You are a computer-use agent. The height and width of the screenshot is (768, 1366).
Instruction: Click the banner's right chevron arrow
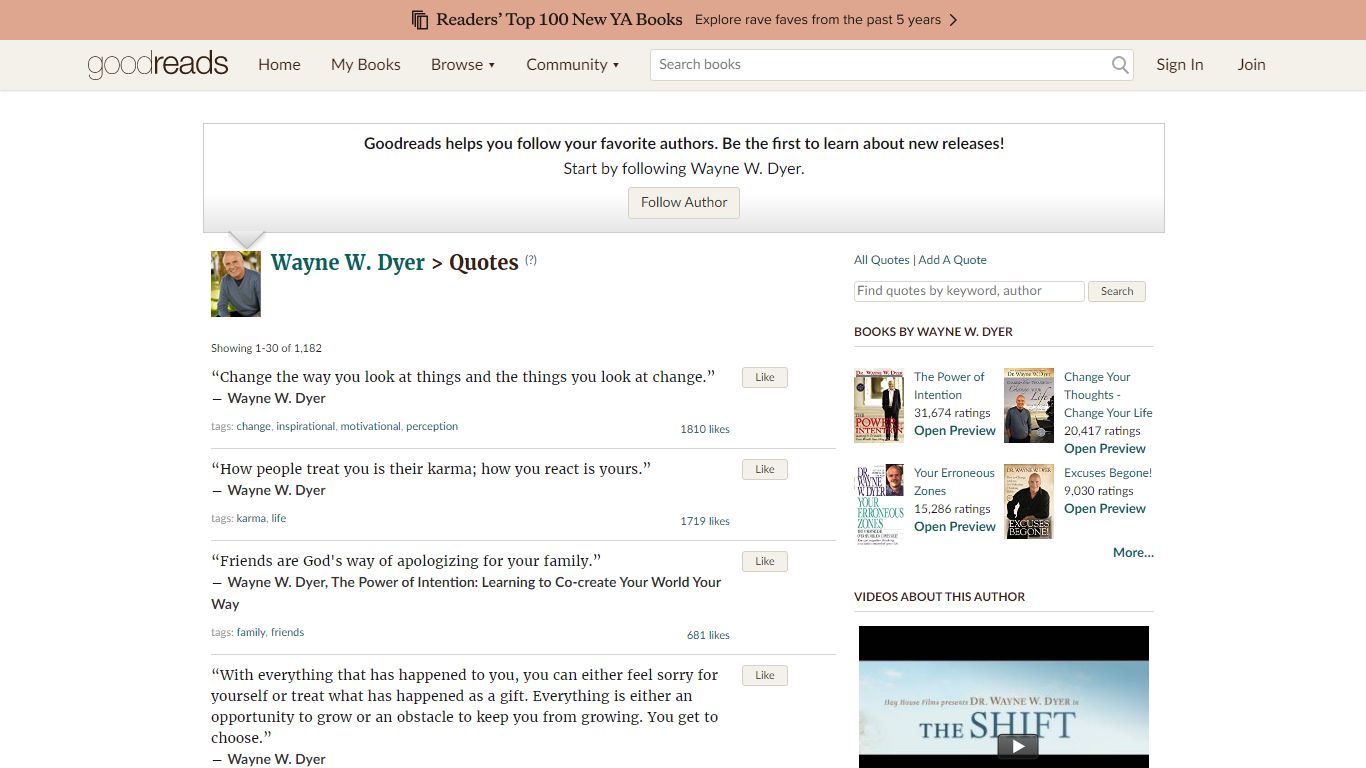pyautogui.click(x=953, y=20)
